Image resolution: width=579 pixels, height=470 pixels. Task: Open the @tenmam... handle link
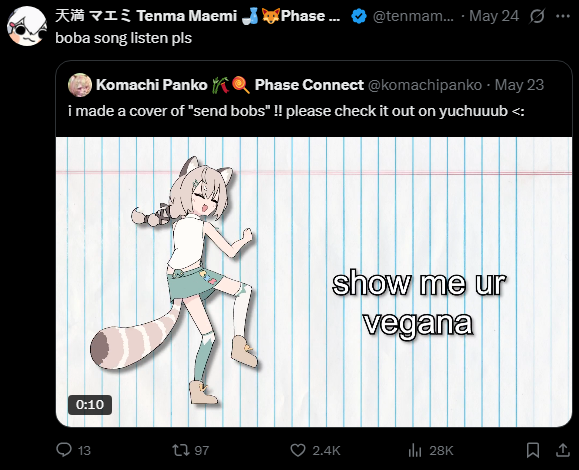[413, 16]
